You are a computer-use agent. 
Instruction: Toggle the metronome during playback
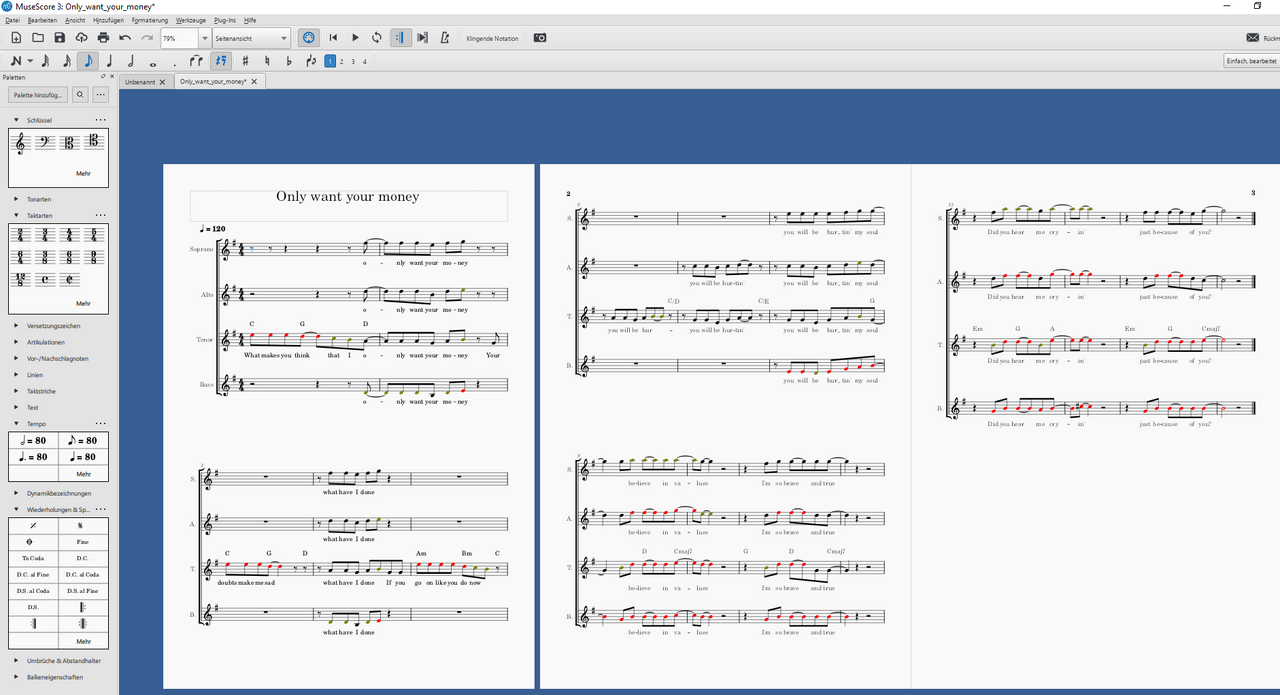point(444,38)
